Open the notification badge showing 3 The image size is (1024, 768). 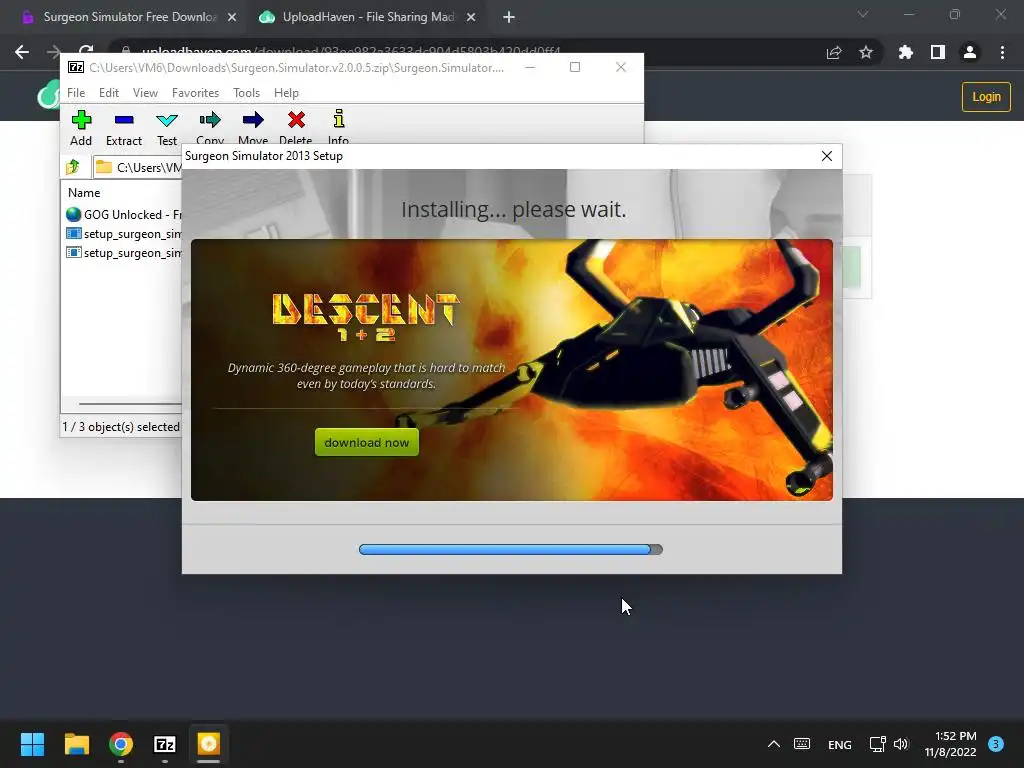click(995, 744)
